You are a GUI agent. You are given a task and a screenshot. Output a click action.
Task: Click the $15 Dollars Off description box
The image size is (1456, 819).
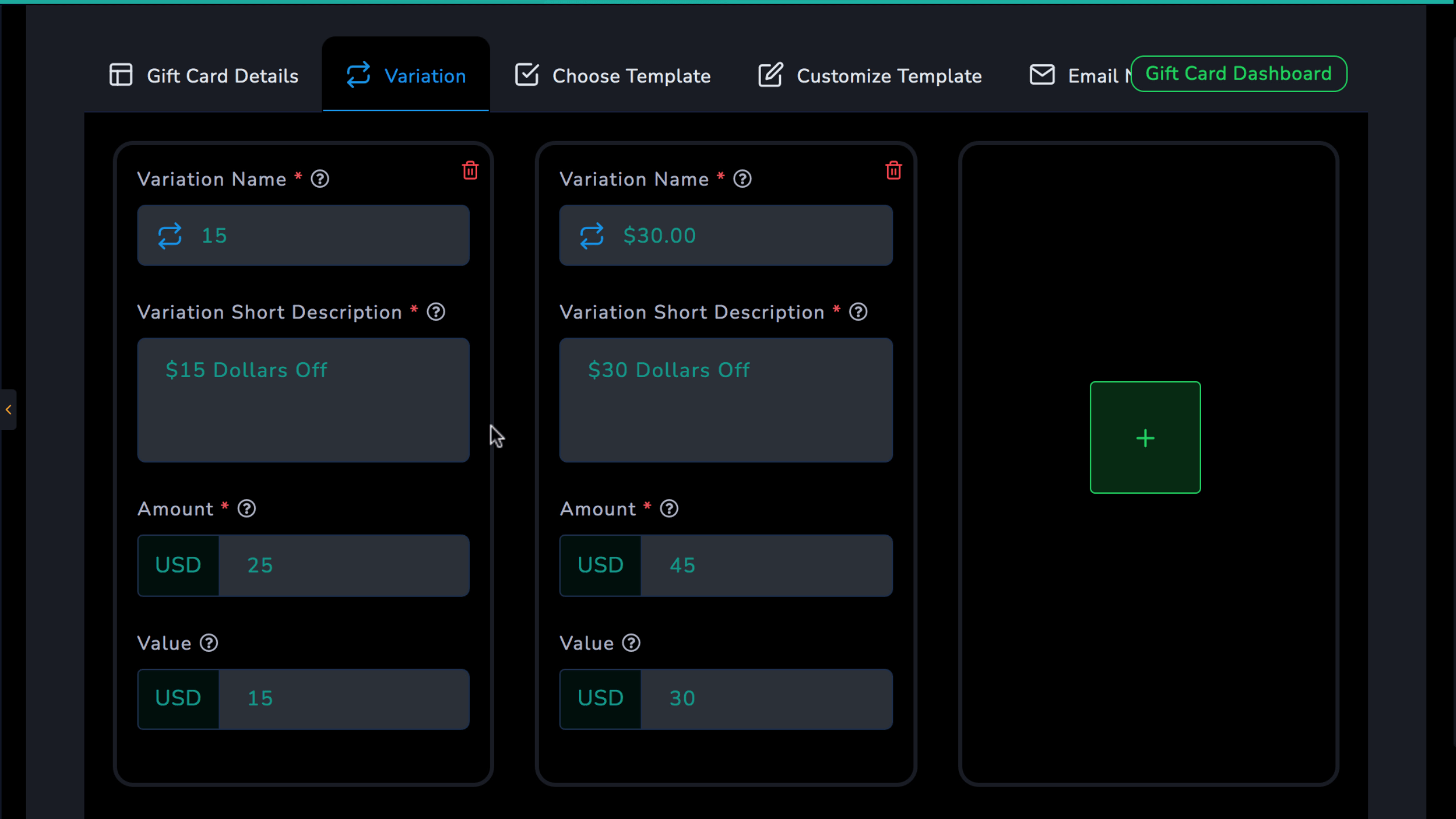304,400
